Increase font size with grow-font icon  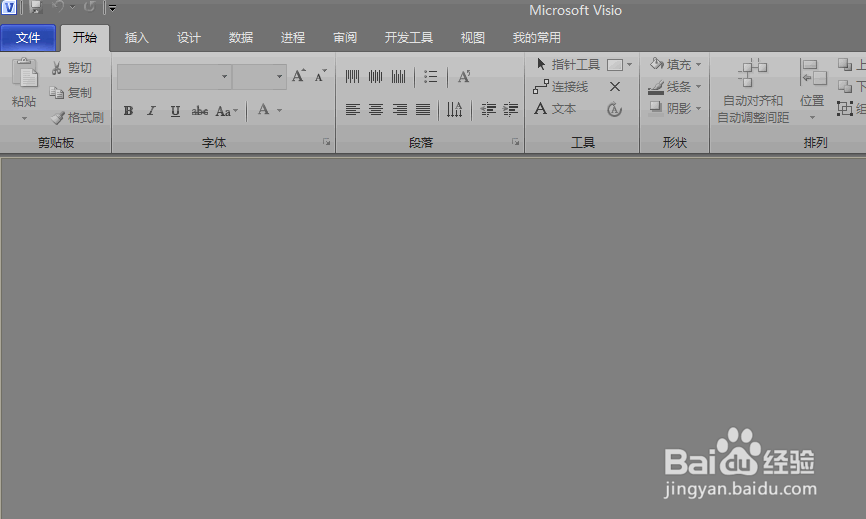[299, 76]
